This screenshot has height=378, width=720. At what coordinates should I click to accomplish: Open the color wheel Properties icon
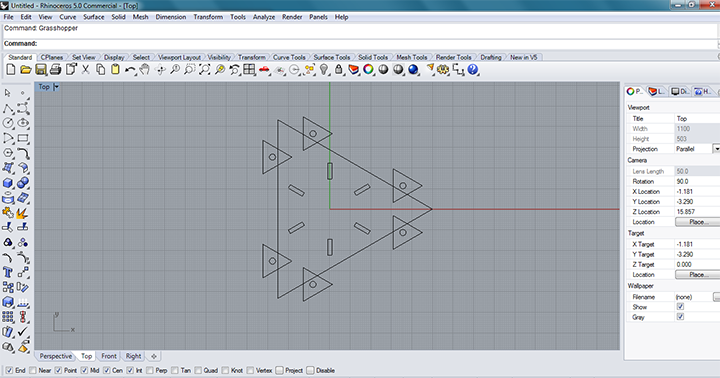[368, 70]
